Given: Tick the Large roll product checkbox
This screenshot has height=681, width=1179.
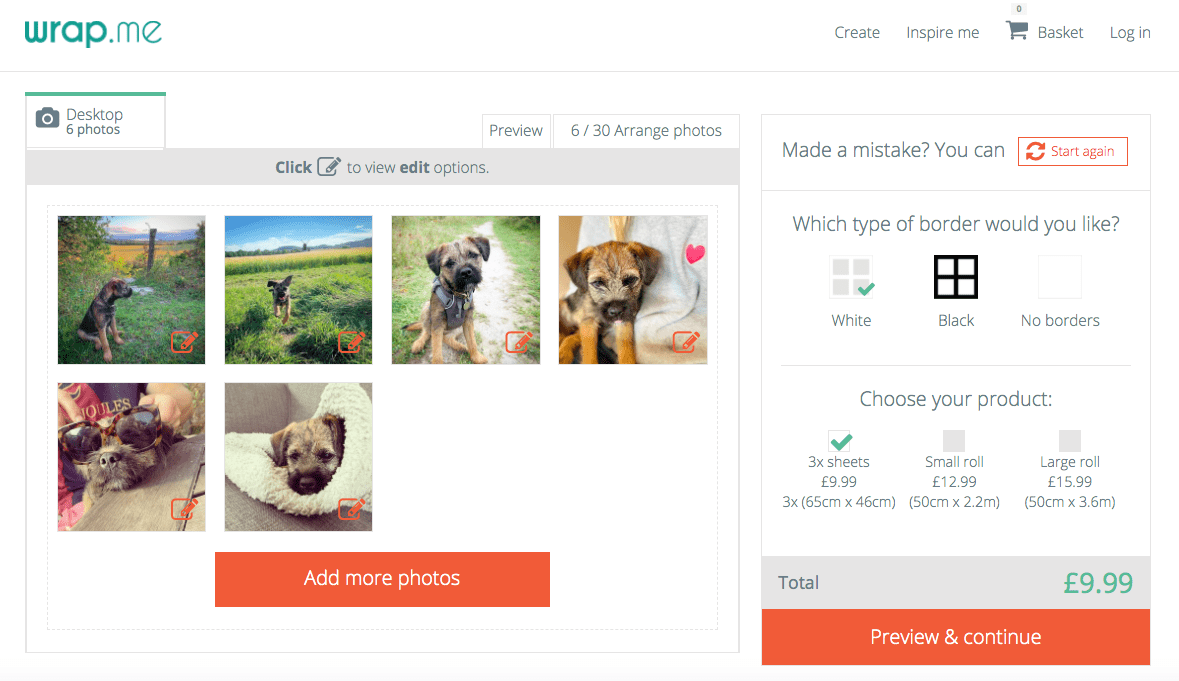Looking at the screenshot, I should (x=1070, y=440).
